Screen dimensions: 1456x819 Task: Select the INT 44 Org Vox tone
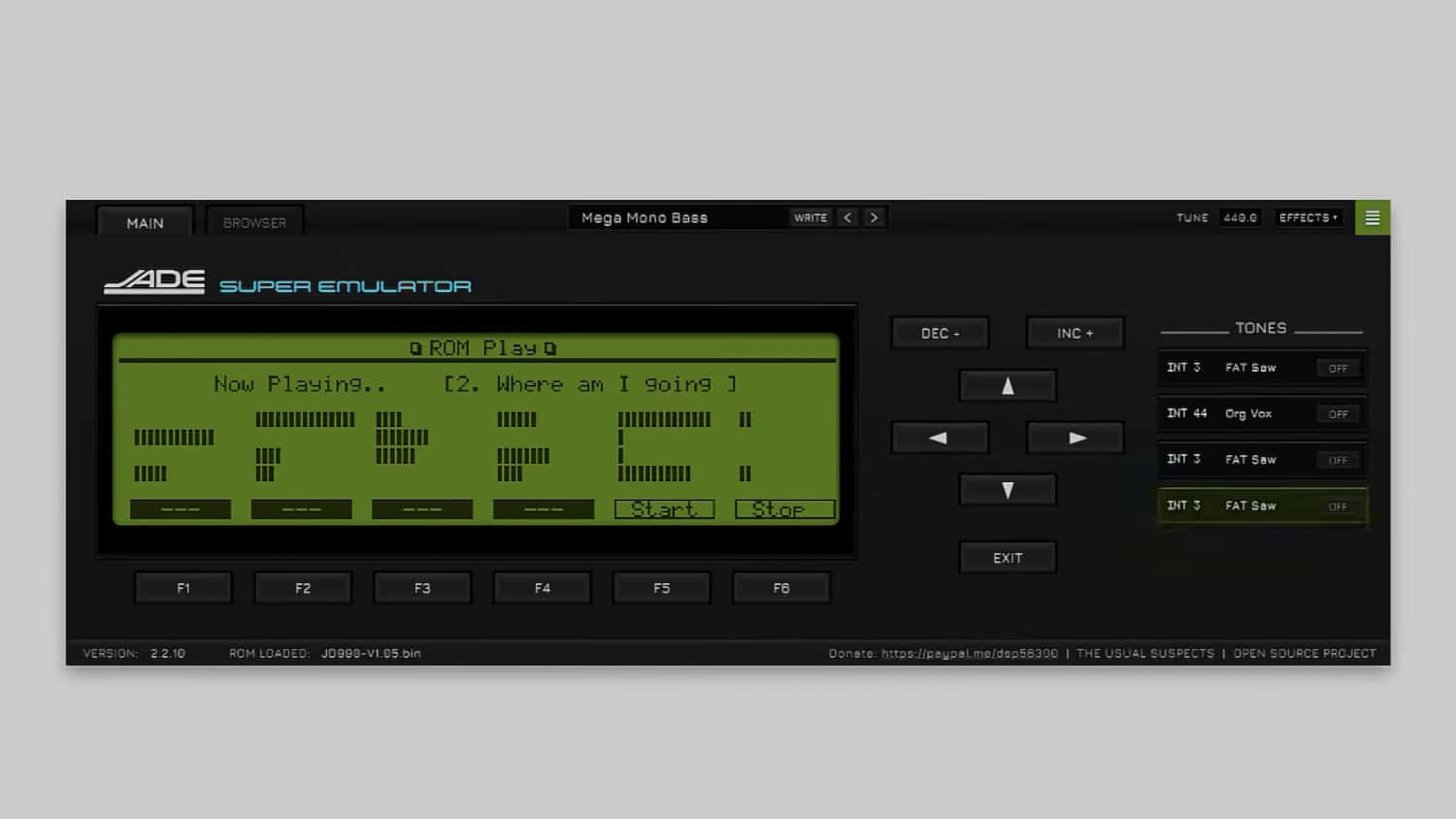1262,413
